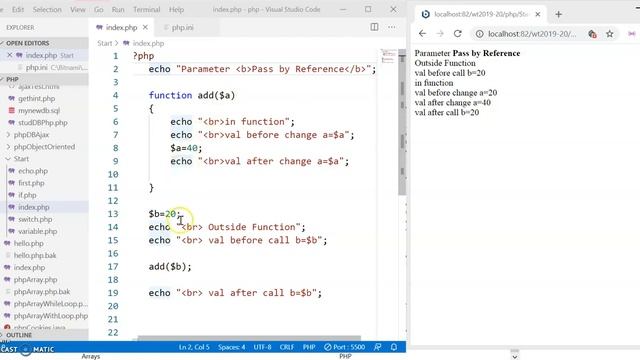The width and height of the screenshot is (640, 360).
Task: Click the cookies blocked icon in address bar
Action: 592,34
